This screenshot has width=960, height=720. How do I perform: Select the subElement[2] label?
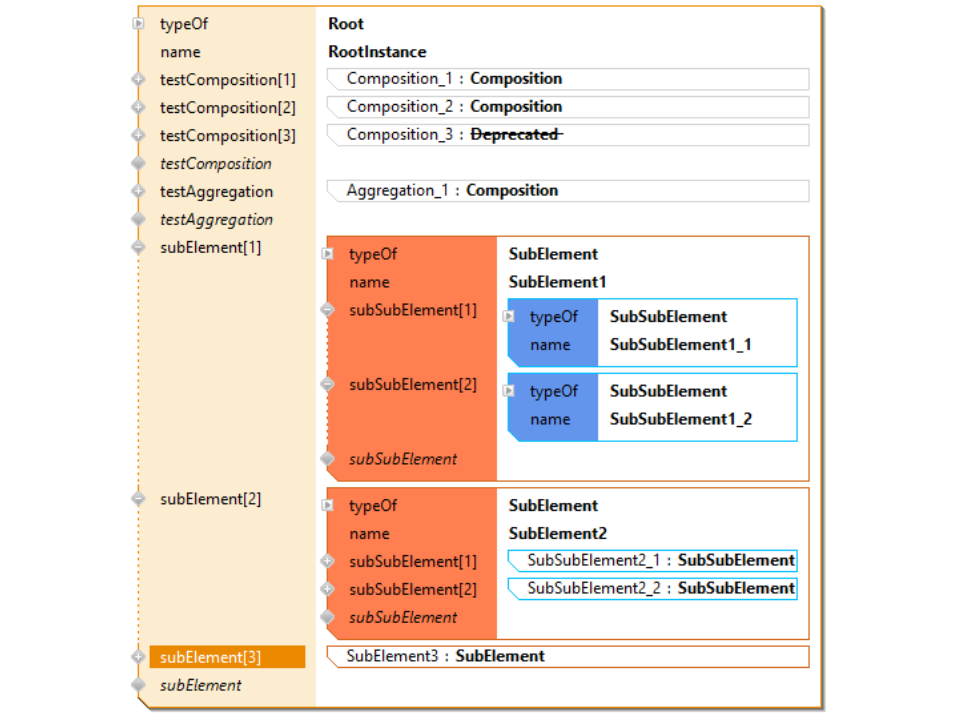point(211,499)
